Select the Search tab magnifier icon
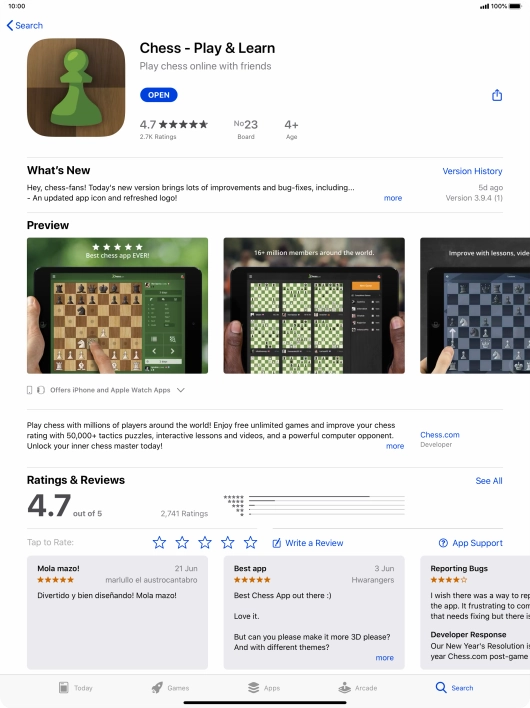This screenshot has height=708, width=530. 441,687
